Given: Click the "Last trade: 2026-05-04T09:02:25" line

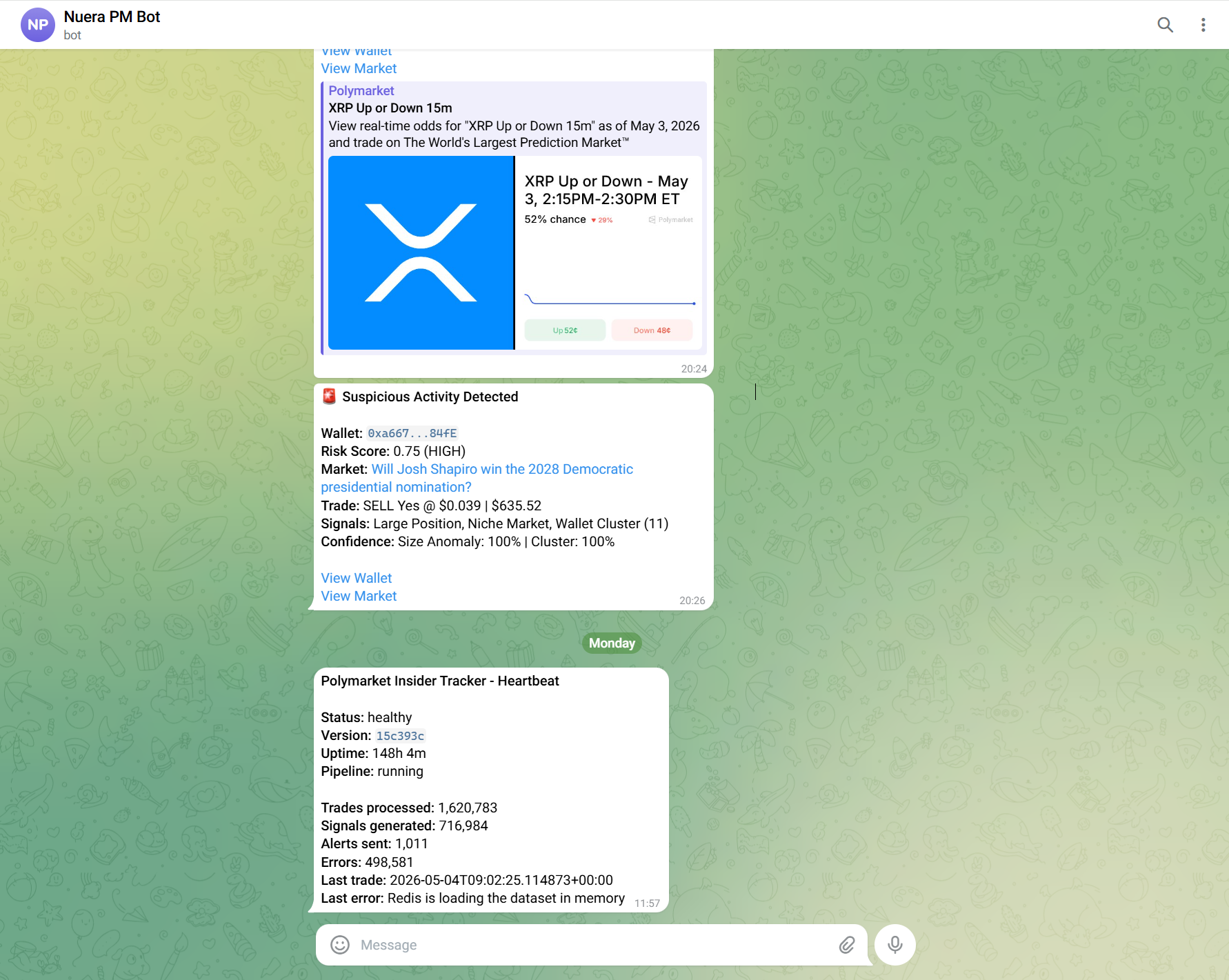Looking at the screenshot, I should click(467, 880).
